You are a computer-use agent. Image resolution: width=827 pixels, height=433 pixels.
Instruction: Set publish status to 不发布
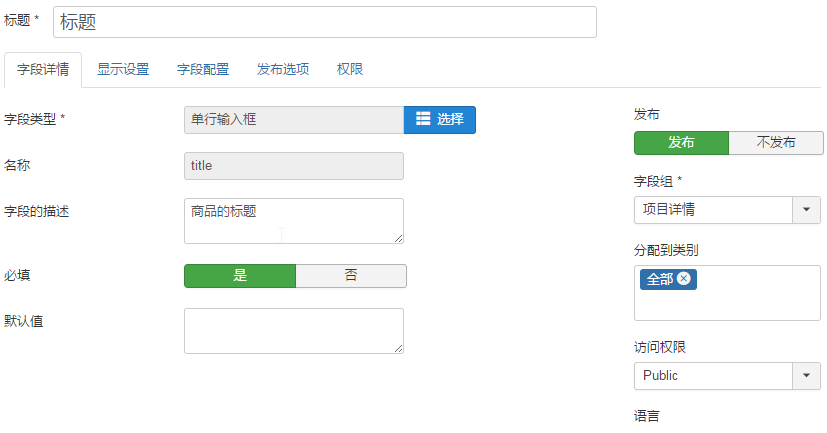pos(775,143)
